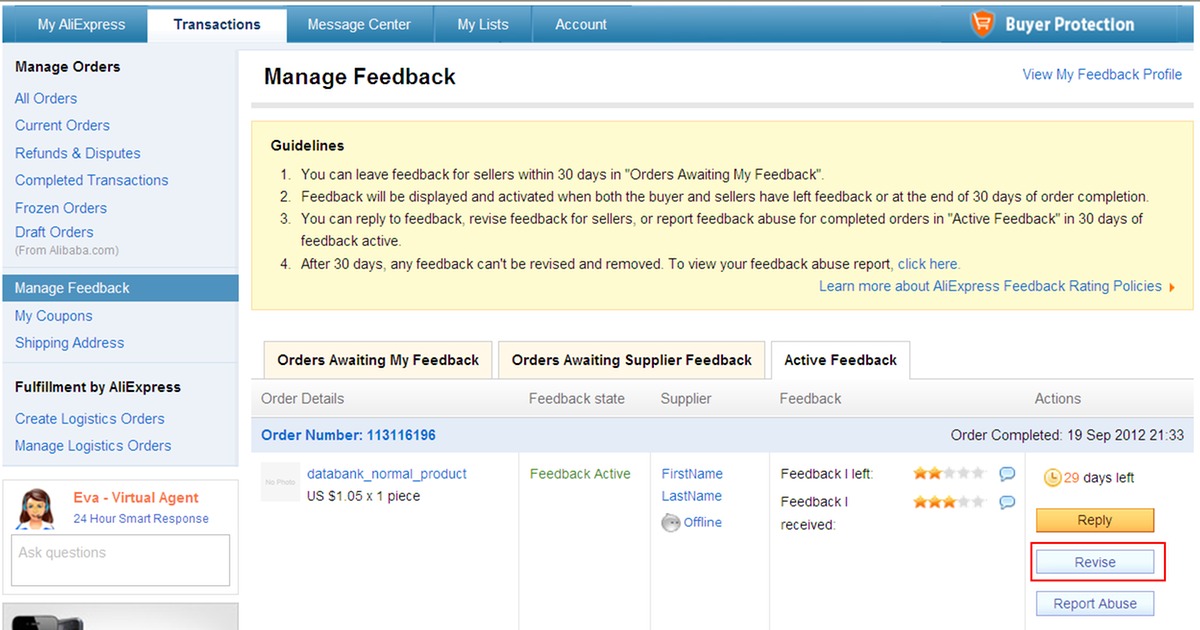Click comment bubble beside Feedback I left
The width and height of the screenshot is (1200, 630).
pyautogui.click(x=1007, y=474)
